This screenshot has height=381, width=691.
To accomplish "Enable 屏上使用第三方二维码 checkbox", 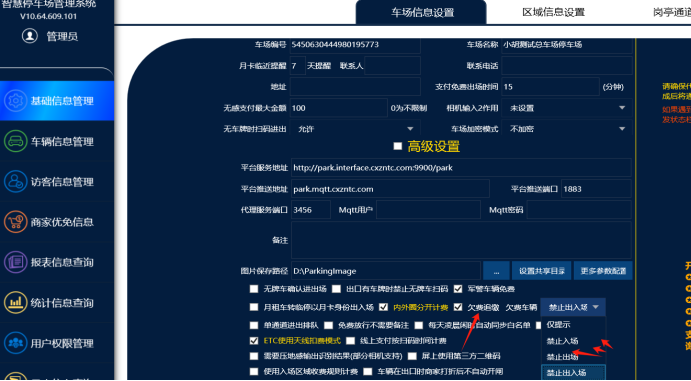I will [x=412, y=356].
